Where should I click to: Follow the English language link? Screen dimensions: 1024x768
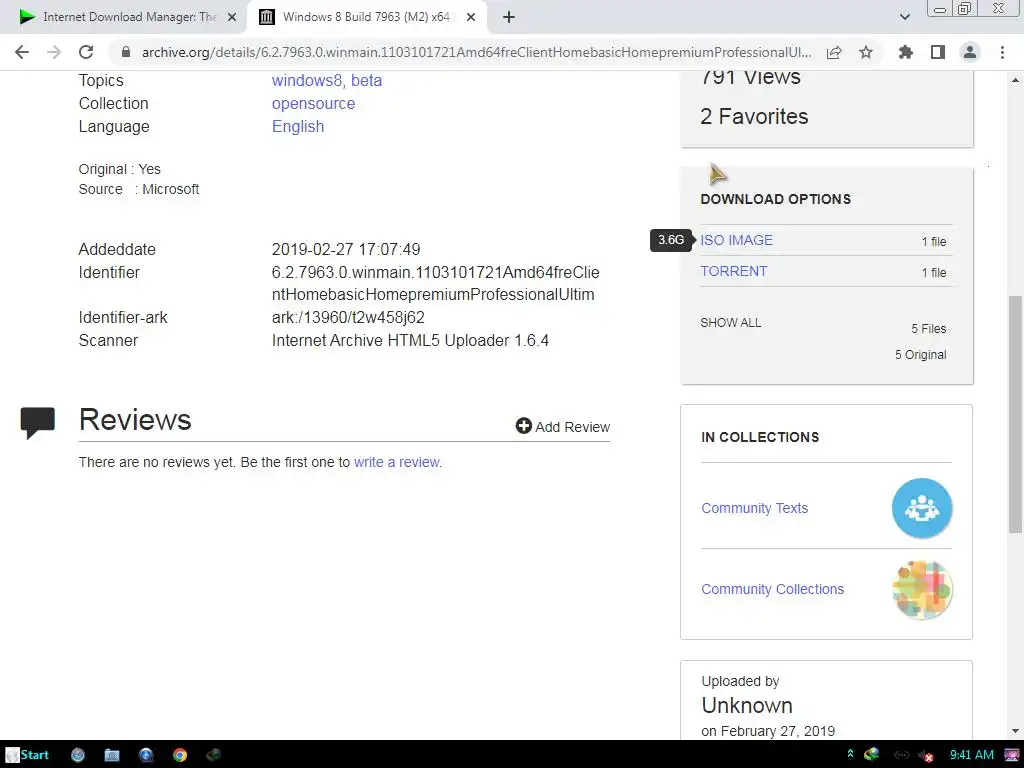(298, 126)
